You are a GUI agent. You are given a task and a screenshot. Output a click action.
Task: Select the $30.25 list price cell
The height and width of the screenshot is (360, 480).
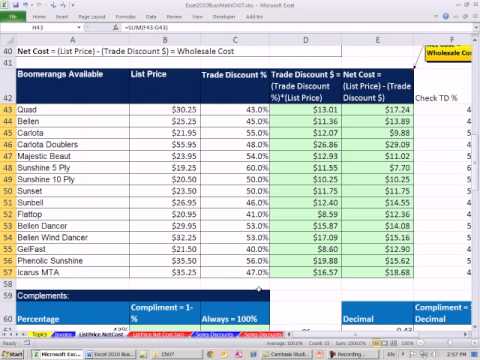pyautogui.click(x=165, y=110)
